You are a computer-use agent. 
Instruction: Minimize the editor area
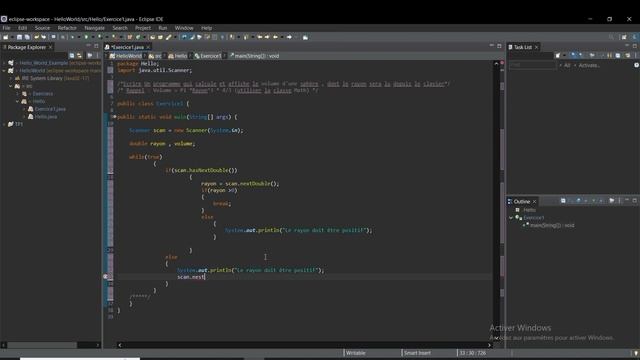click(x=491, y=46)
